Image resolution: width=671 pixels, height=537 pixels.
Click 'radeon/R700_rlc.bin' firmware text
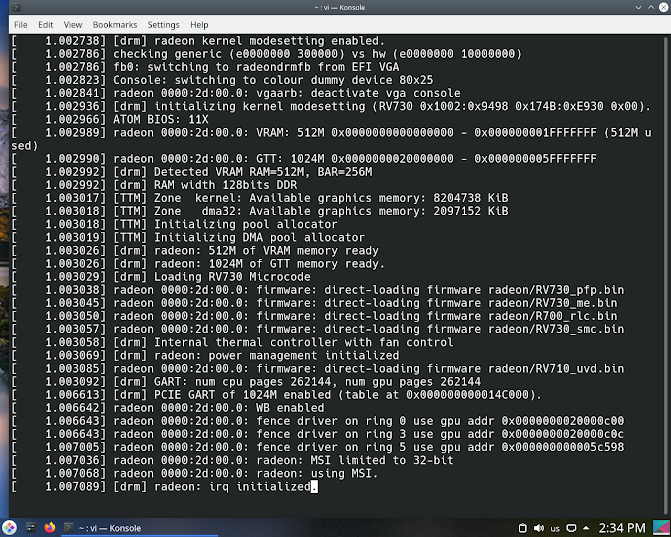pyautogui.click(x=552, y=316)
